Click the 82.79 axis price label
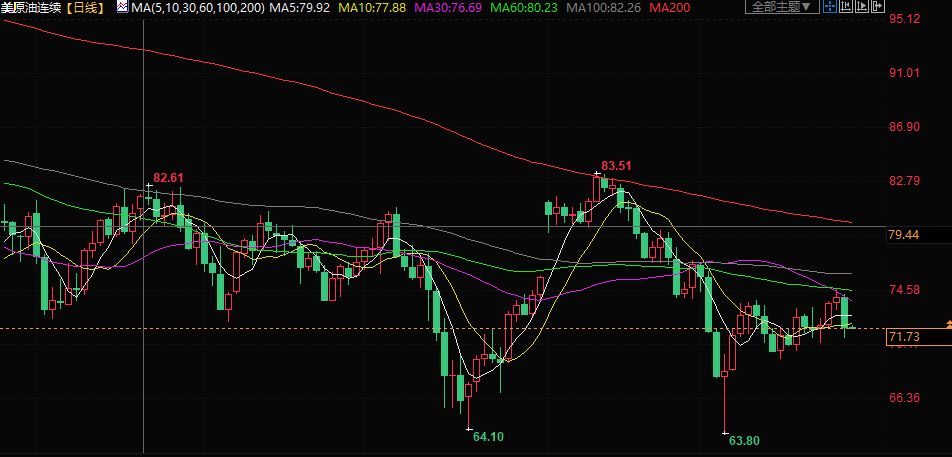 pos(904,181)
